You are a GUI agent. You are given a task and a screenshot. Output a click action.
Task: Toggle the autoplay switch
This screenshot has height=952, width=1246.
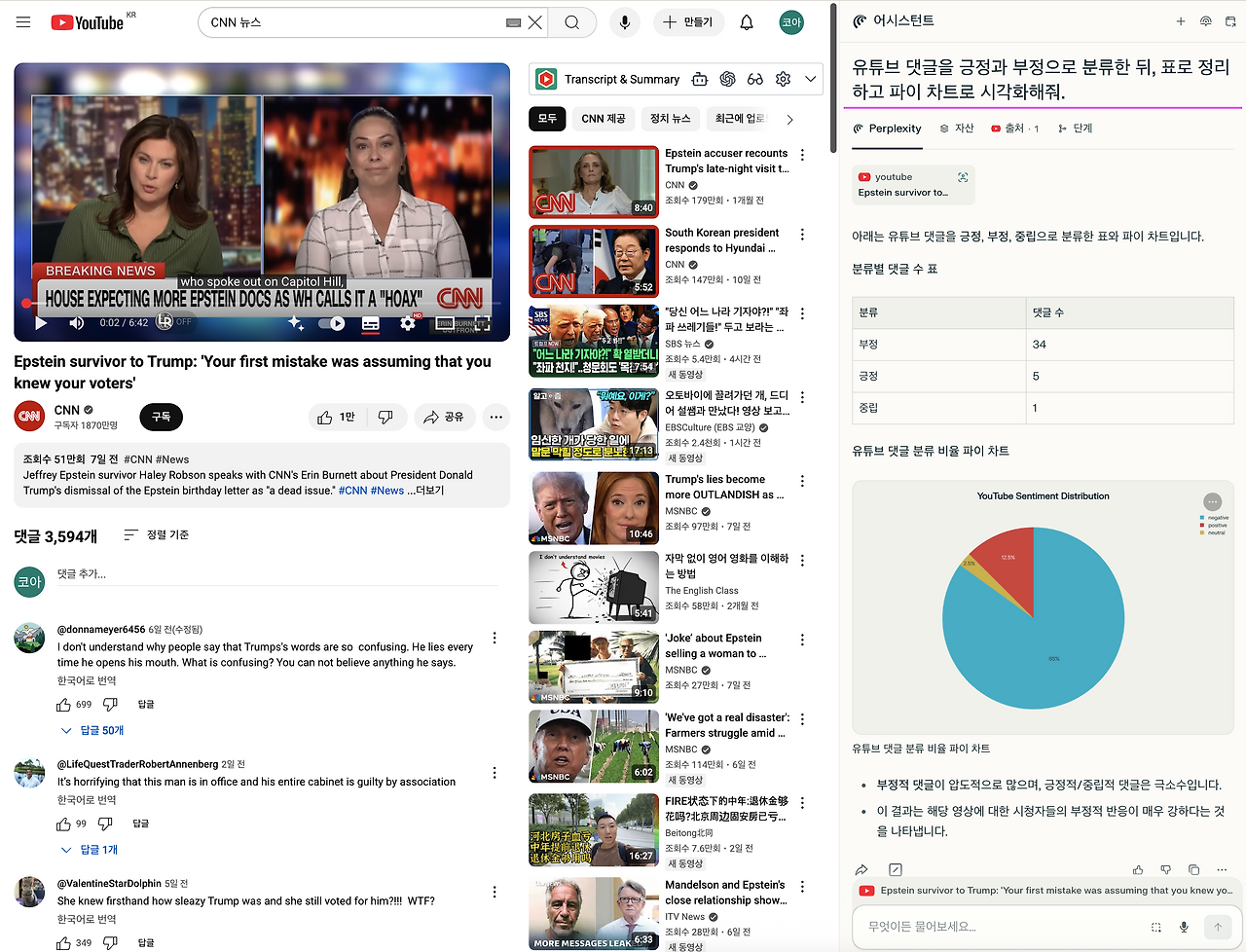point(332,323)
